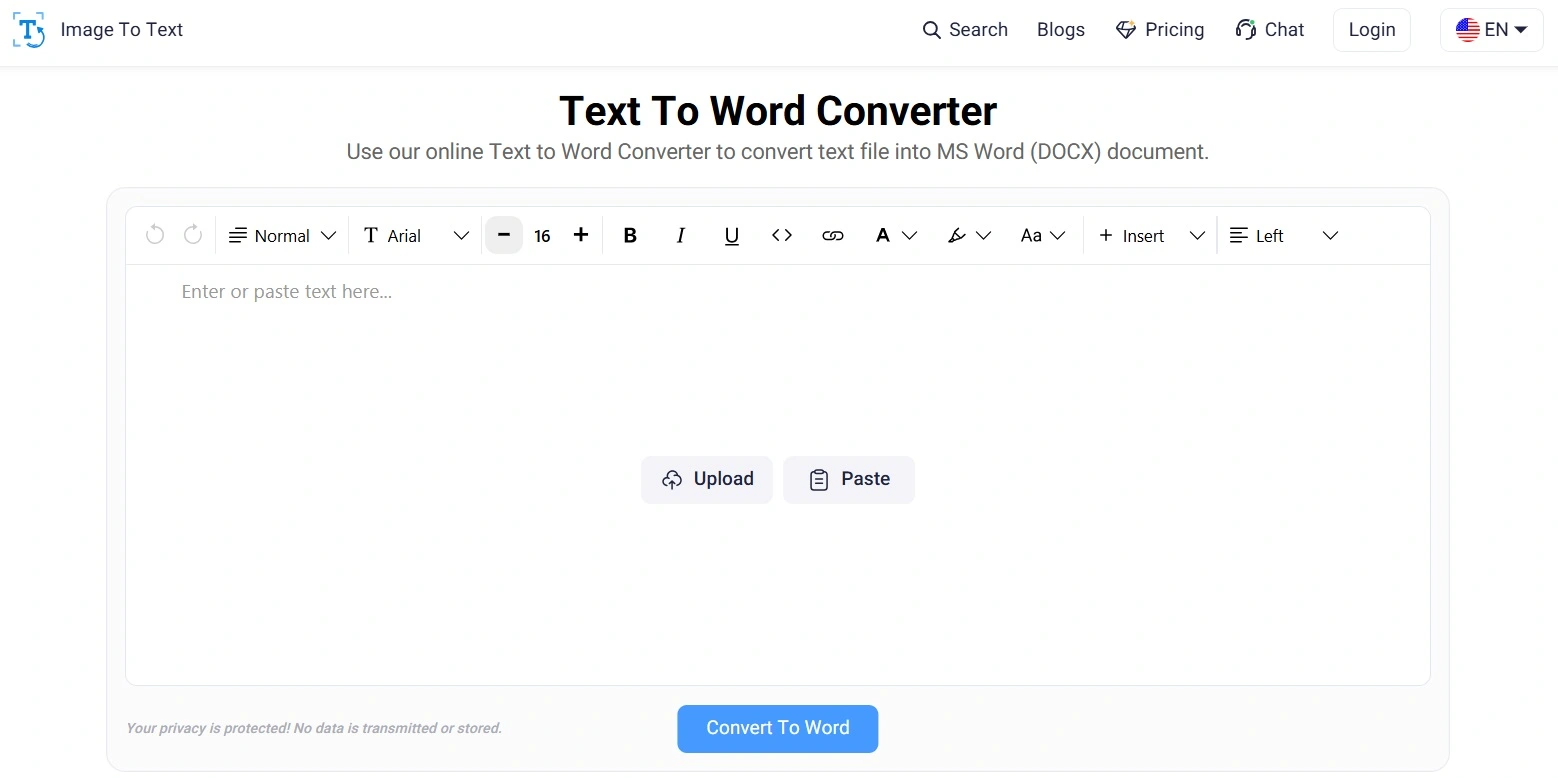Open the Normal paragraph style dropdown
The width and height of the screenshot is (1558, 778).
[x=283, y=235]
